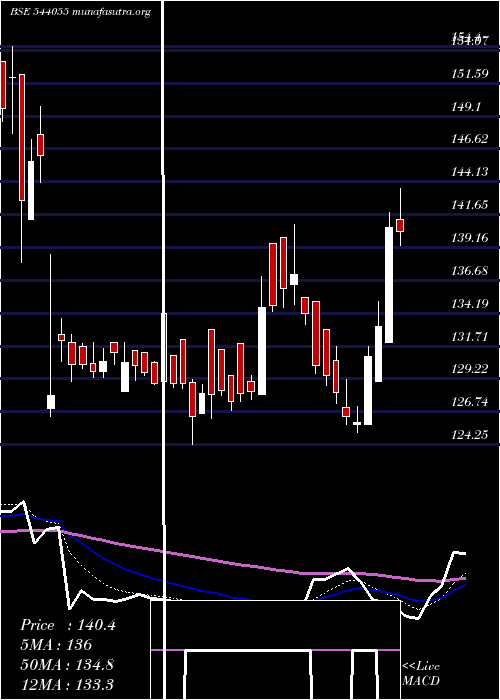Select the 139.16 price axis label
This screenshot has height=700, width=500.
click(x=470, y=238)
